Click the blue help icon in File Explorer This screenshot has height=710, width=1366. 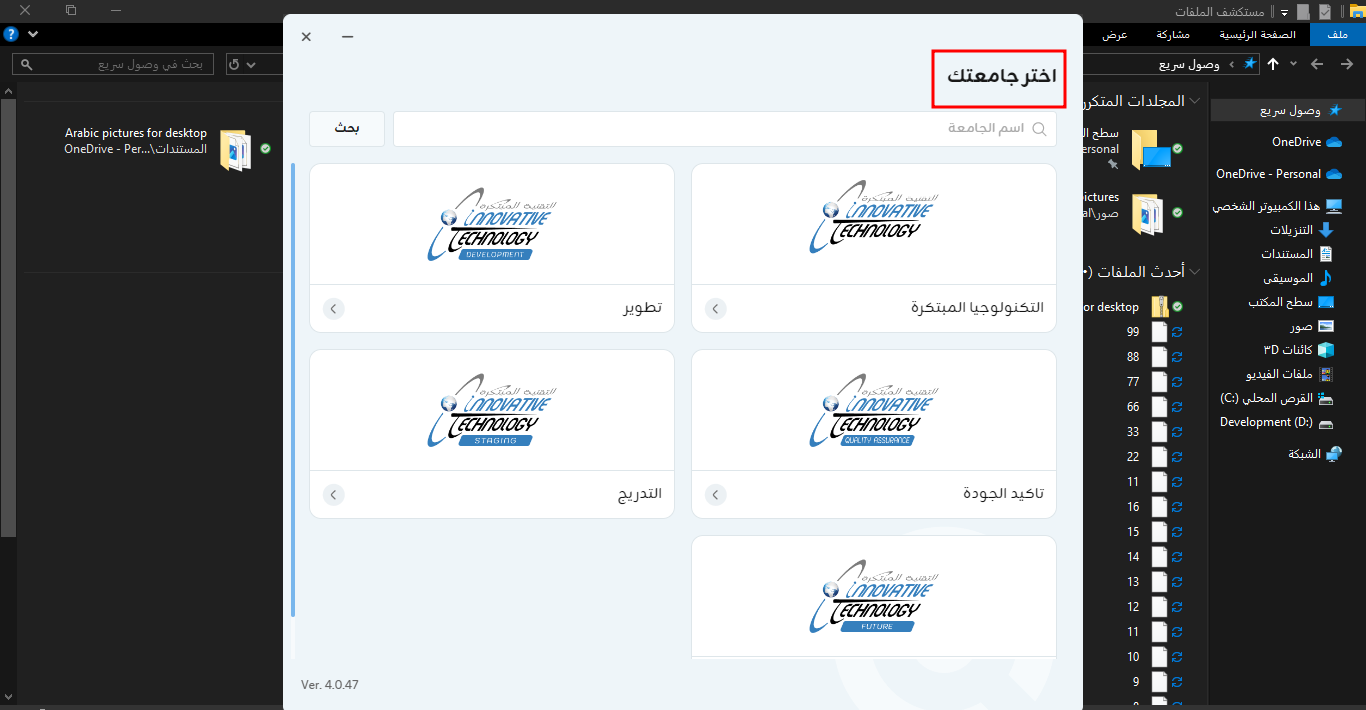11,34
